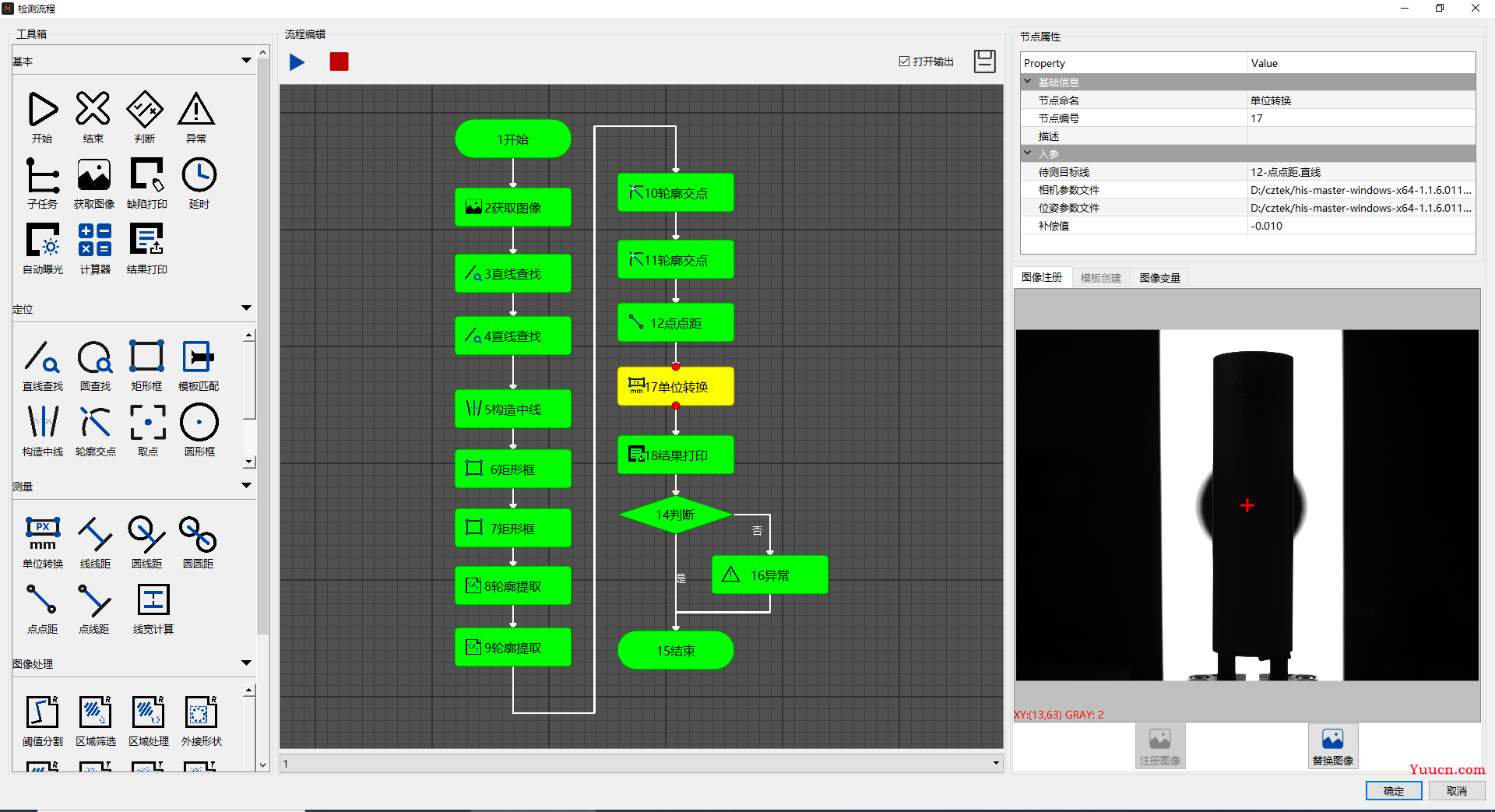
Task: Edit the 补偿值 value field -0.010
Action: [1361, 226]
